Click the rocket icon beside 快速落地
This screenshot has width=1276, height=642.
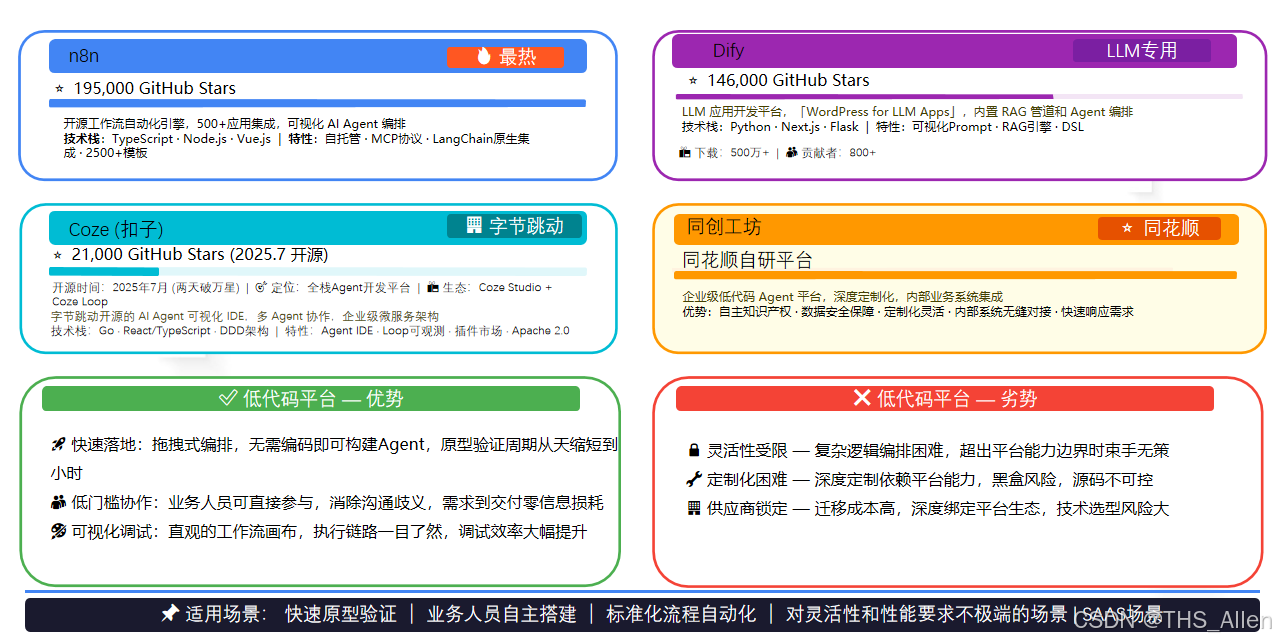pos(59,444)
